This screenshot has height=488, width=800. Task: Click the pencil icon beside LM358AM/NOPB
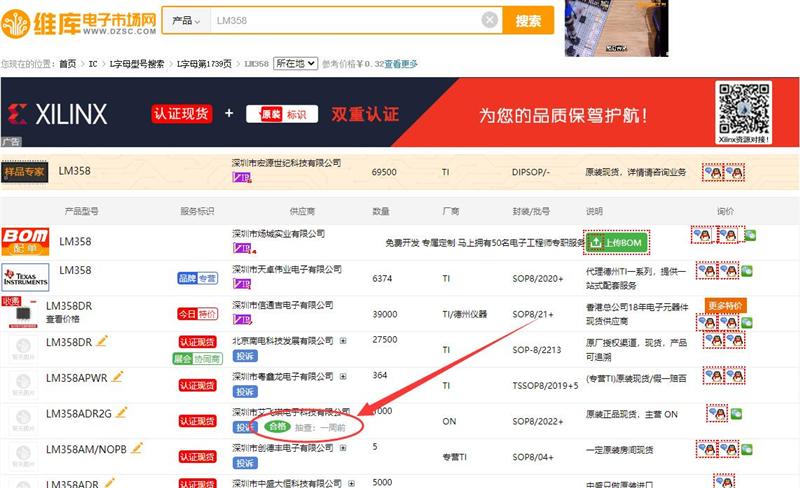pos(137,448)
